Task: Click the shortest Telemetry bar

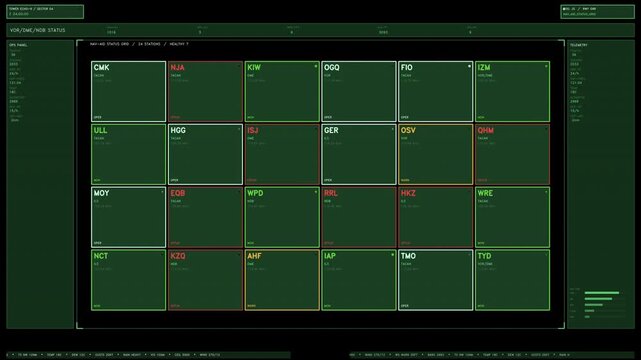Action: pyautogui.click(x=587, y=317)
